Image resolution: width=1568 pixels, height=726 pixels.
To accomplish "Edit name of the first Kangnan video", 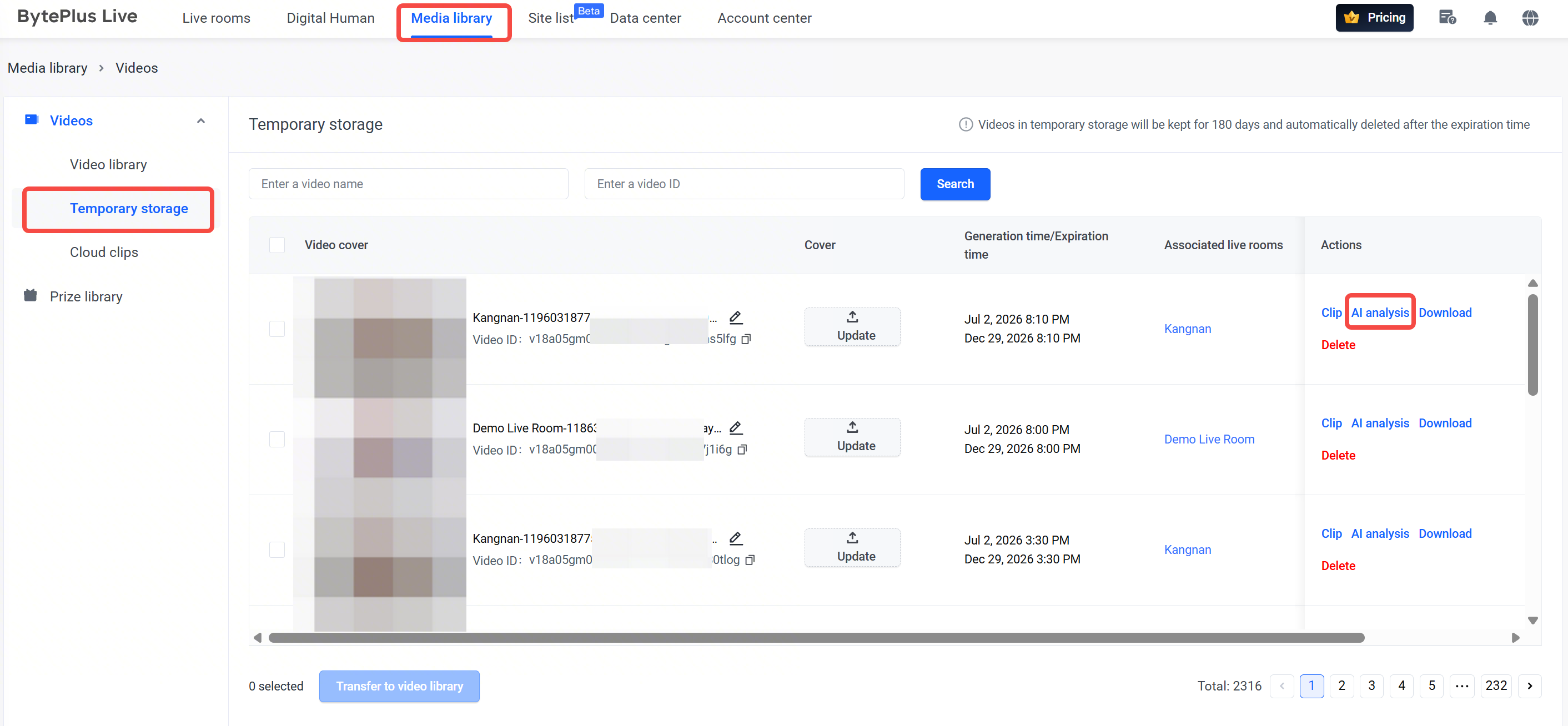I will [x=735, y=317].
